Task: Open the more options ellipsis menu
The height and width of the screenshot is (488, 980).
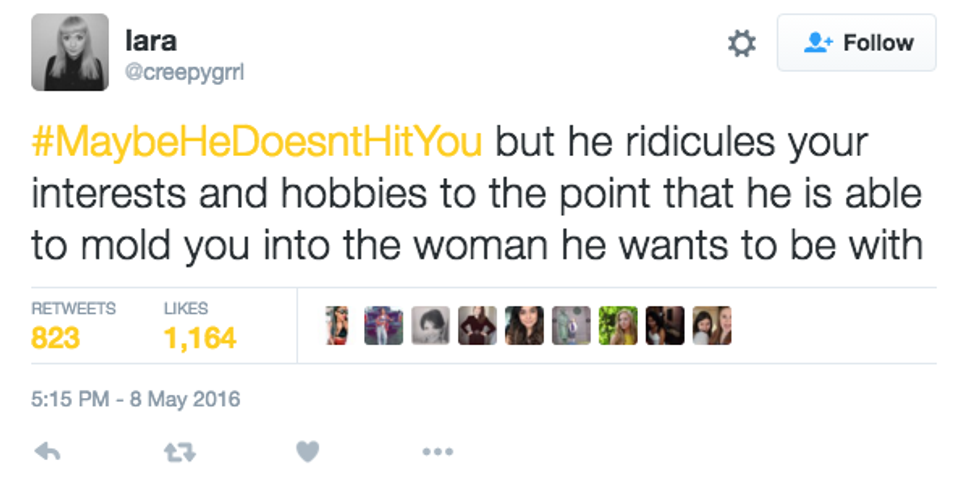Action: point(437,452)
